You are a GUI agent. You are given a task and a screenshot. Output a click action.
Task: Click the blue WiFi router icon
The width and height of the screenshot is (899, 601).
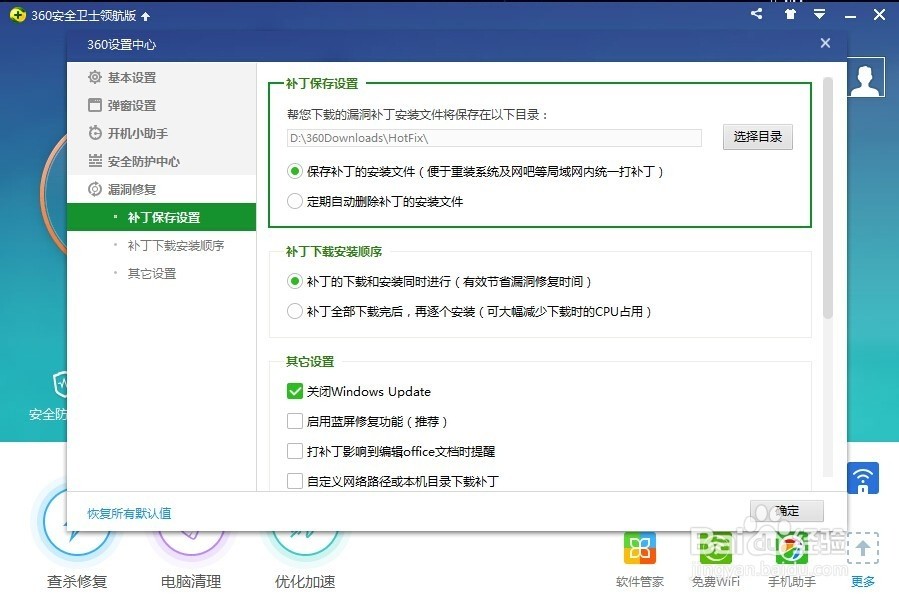coord(863,478)
